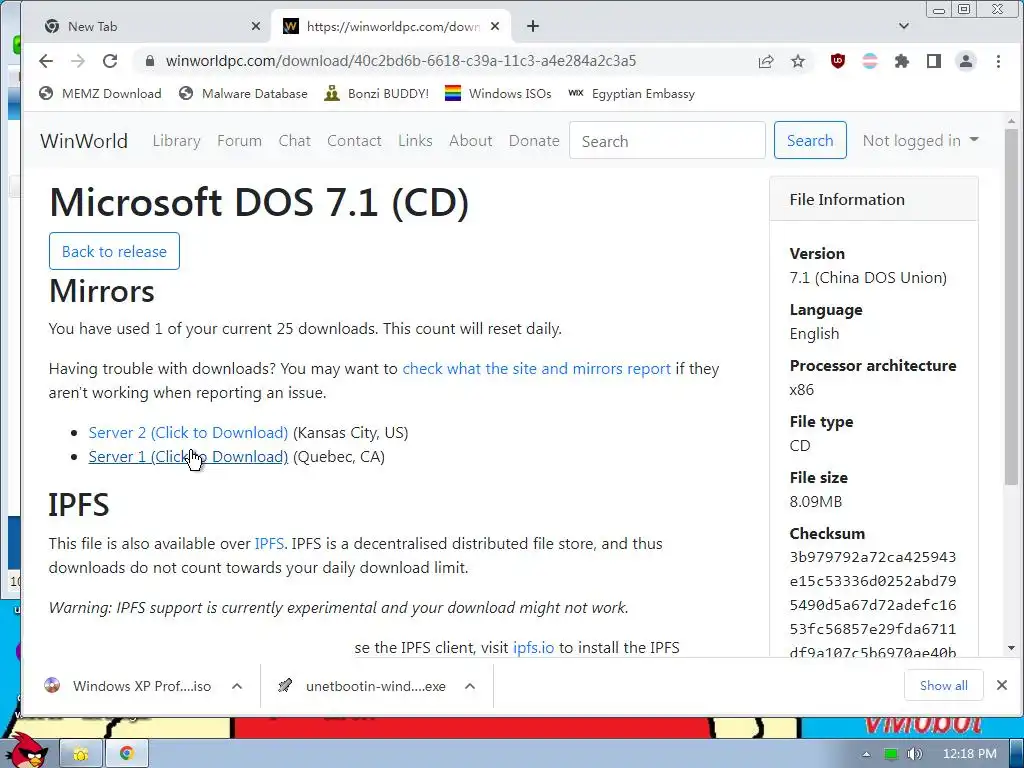This screenshot has width=1024, height=768.
Task: Click the address bar URL
Action: tap(400, 61)
